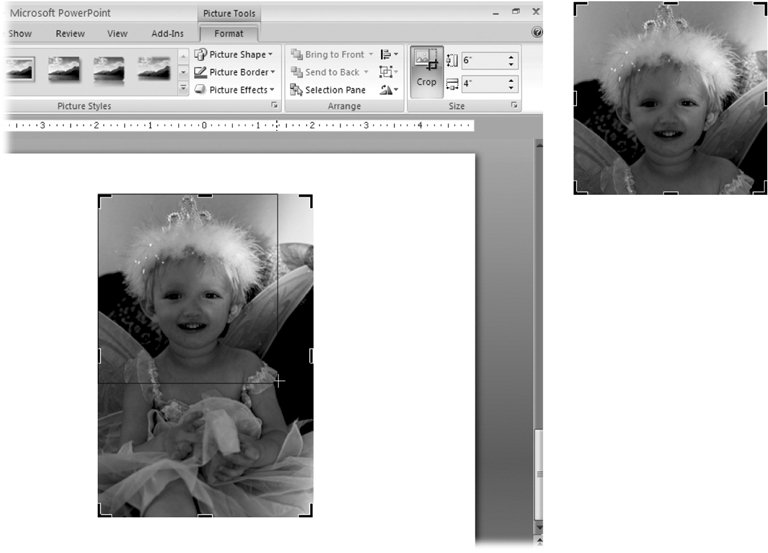Expand Picture Effects menu
The image size is (768, 553).
click(234, 90)
